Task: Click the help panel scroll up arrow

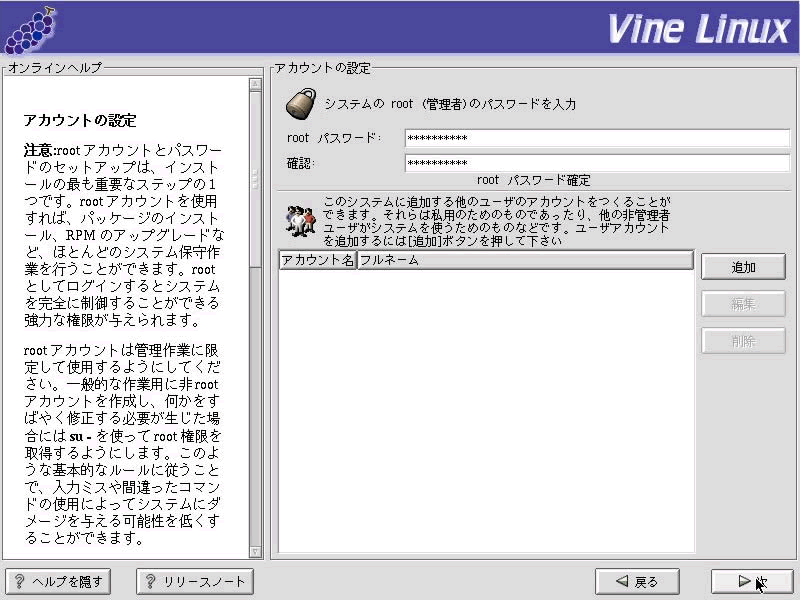Action: [x=256, y=84]
